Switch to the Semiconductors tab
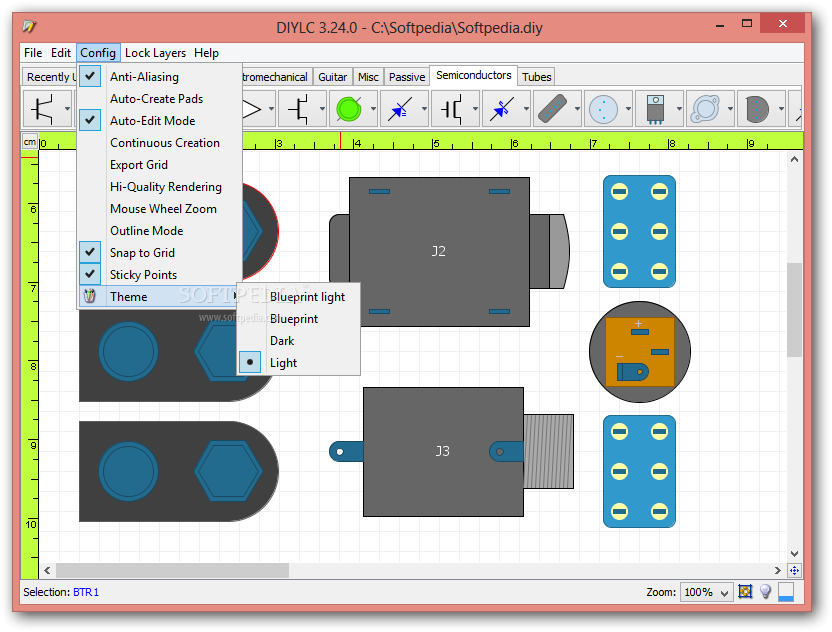The height and width of the screenshot is (632, 832). pos(473,75)
